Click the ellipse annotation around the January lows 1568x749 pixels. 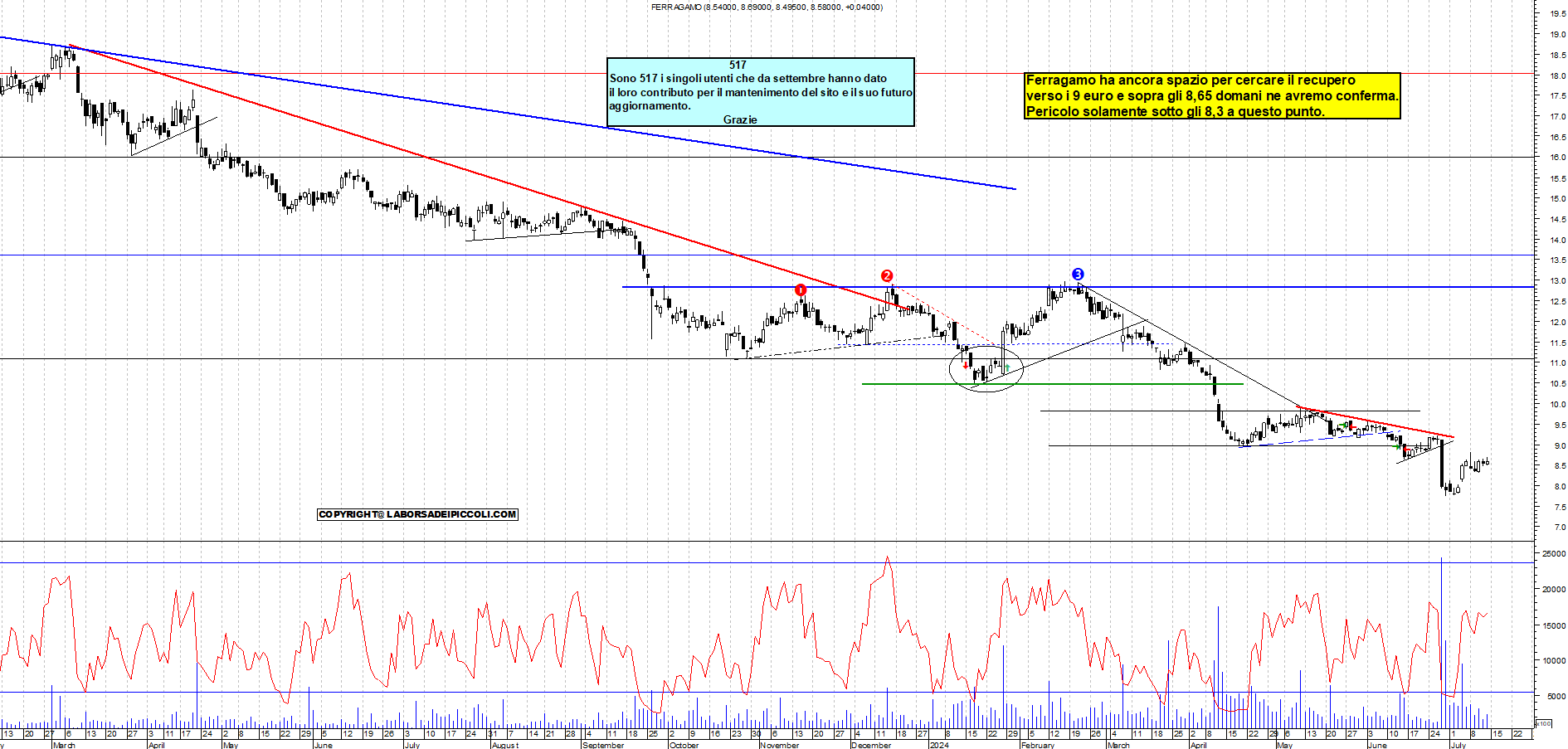[x=986, y=368]
